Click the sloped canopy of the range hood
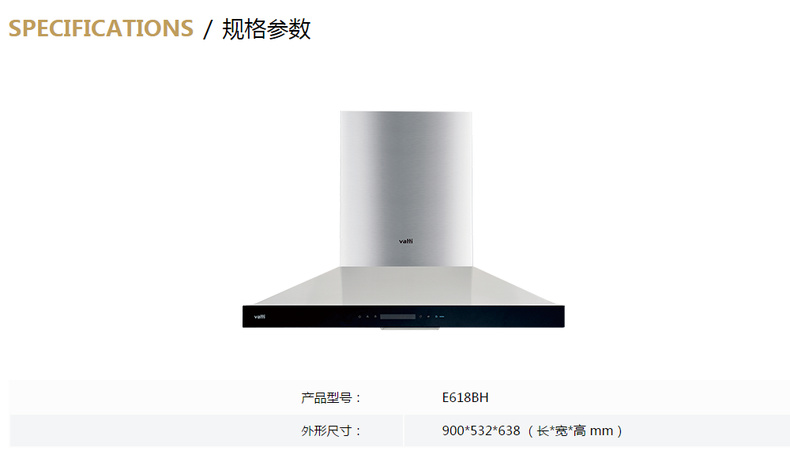The width and height of the screenshot is (790, 466). point(404,286)
